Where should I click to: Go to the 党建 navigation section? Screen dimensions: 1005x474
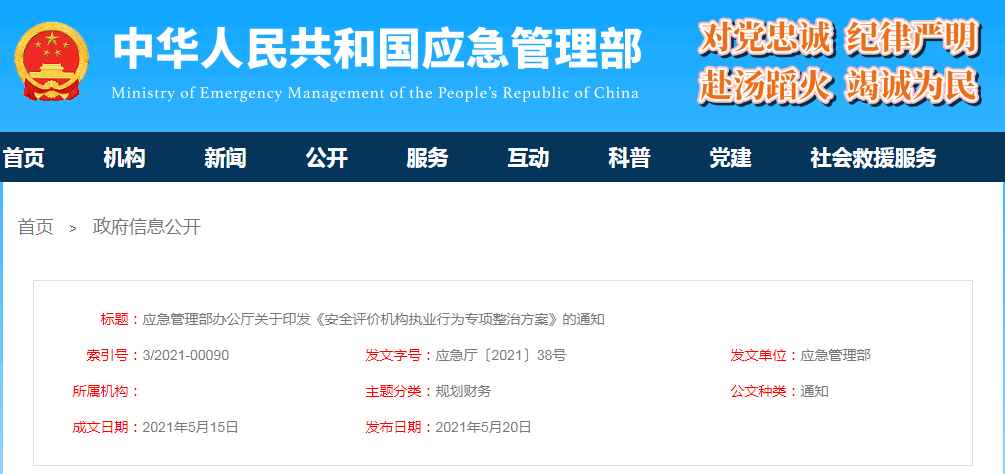coord(730,158)
